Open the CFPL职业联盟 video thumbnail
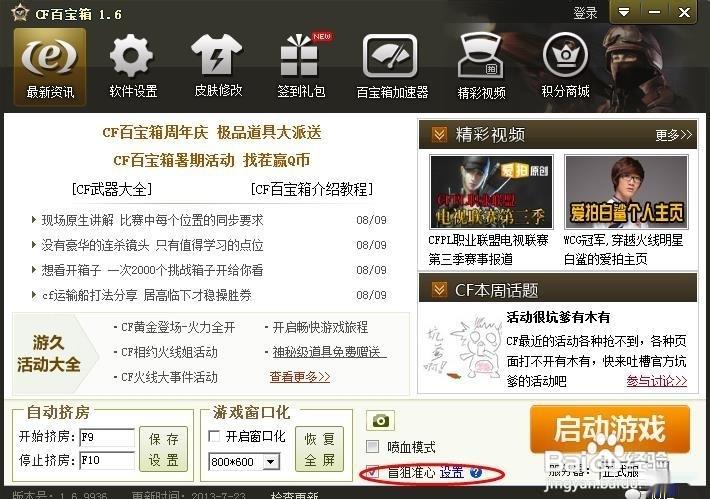The image size is (710, 499). pos(491,192)
